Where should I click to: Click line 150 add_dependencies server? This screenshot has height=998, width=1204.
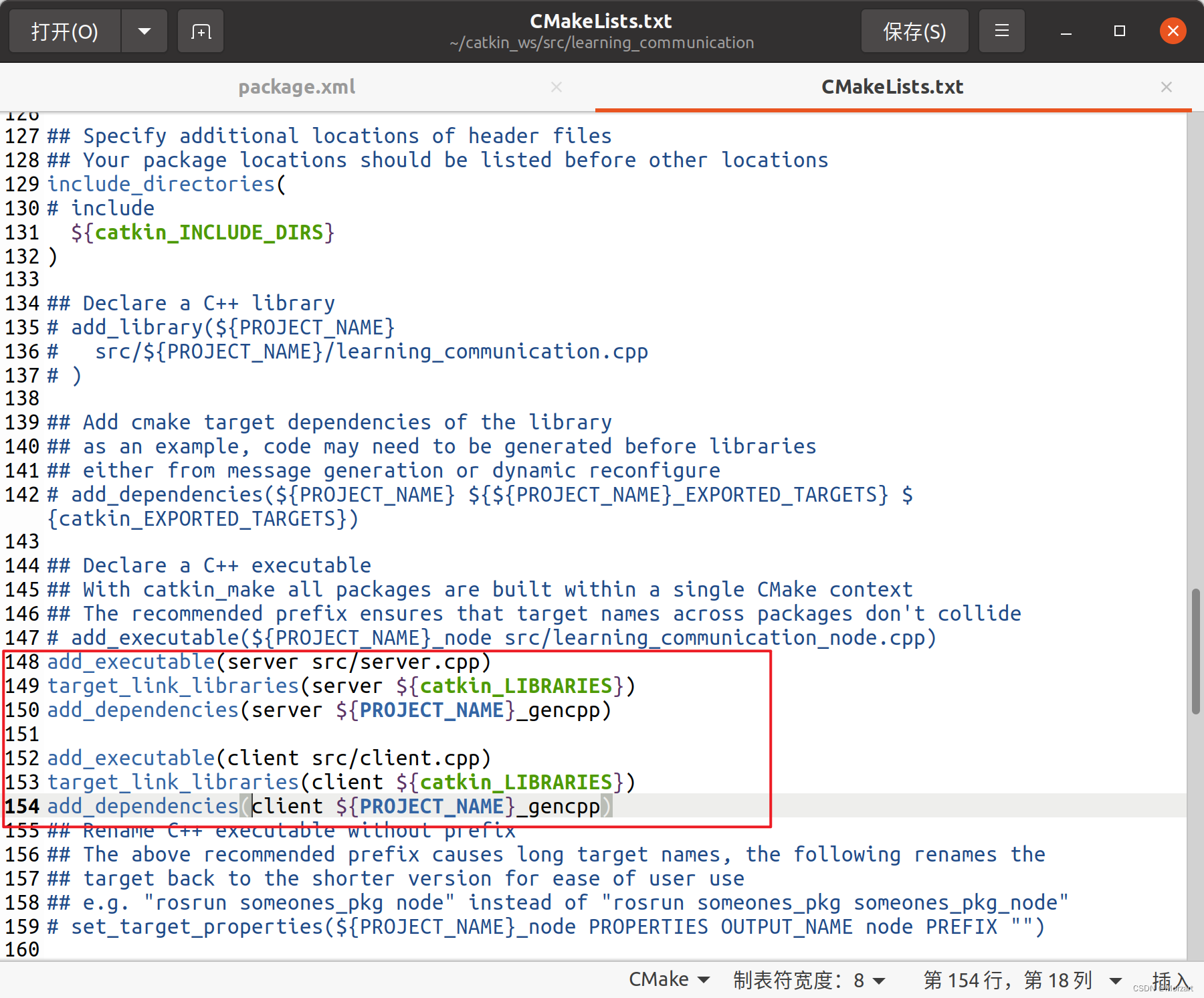[329, 710]
